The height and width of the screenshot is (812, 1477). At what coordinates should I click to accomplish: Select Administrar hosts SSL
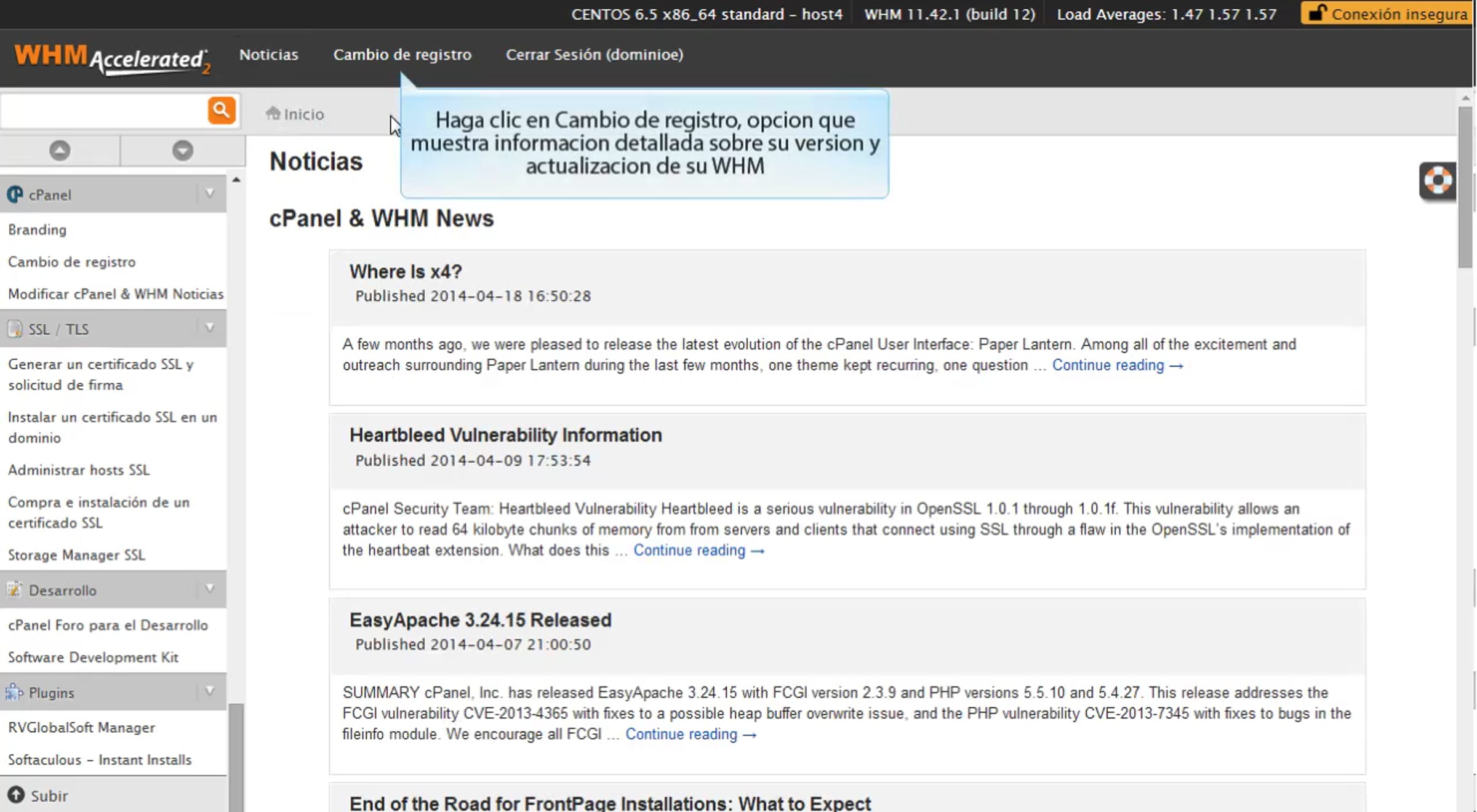[x=79, y=470]
